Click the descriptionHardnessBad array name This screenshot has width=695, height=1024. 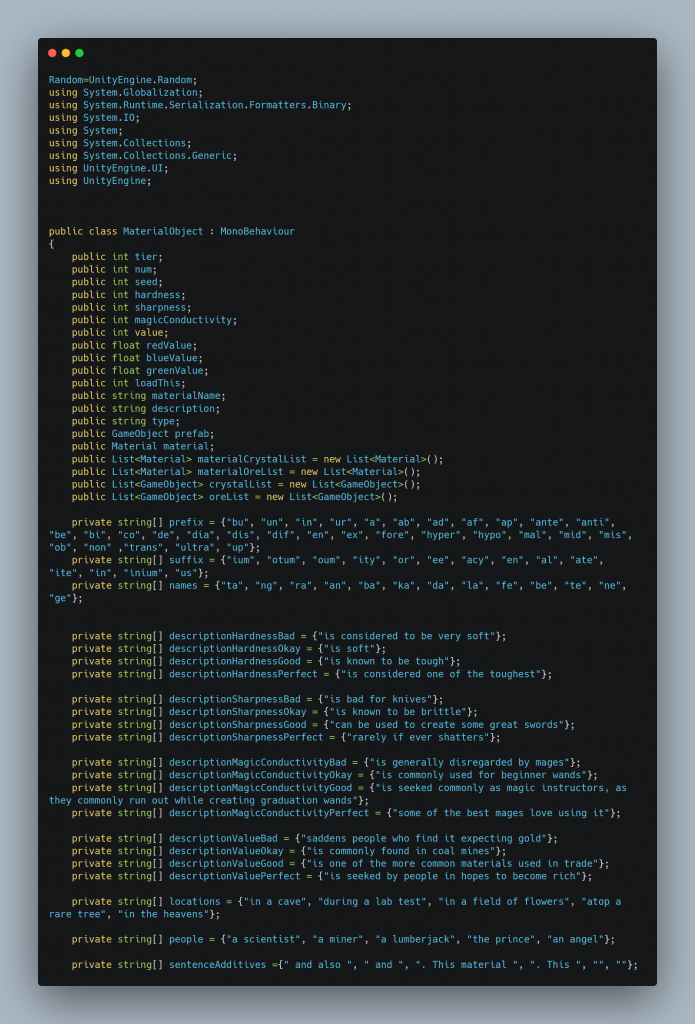pyautogui.click(x=234, y=636)
